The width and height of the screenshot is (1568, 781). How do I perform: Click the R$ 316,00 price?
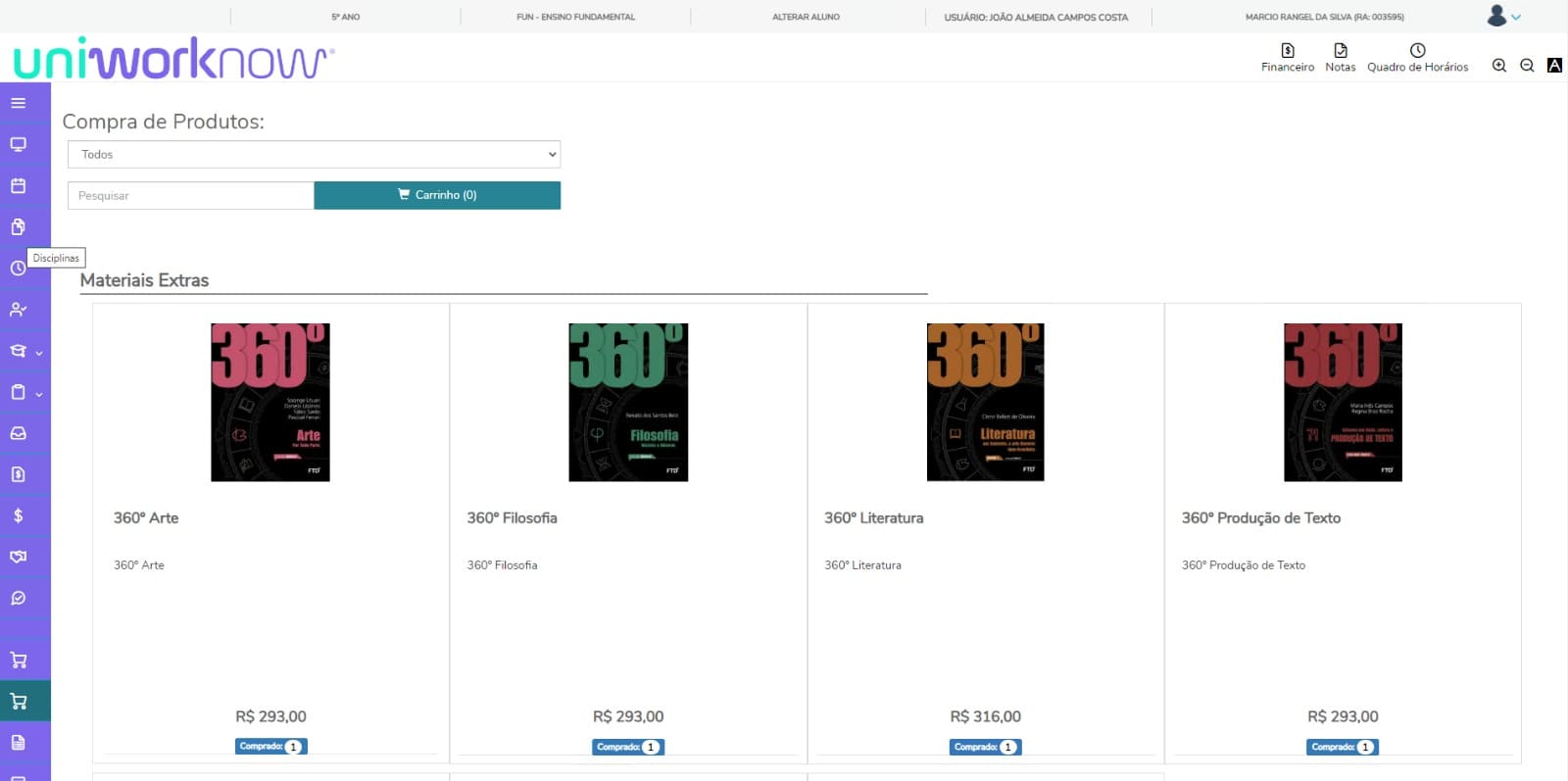coord(985,716)
